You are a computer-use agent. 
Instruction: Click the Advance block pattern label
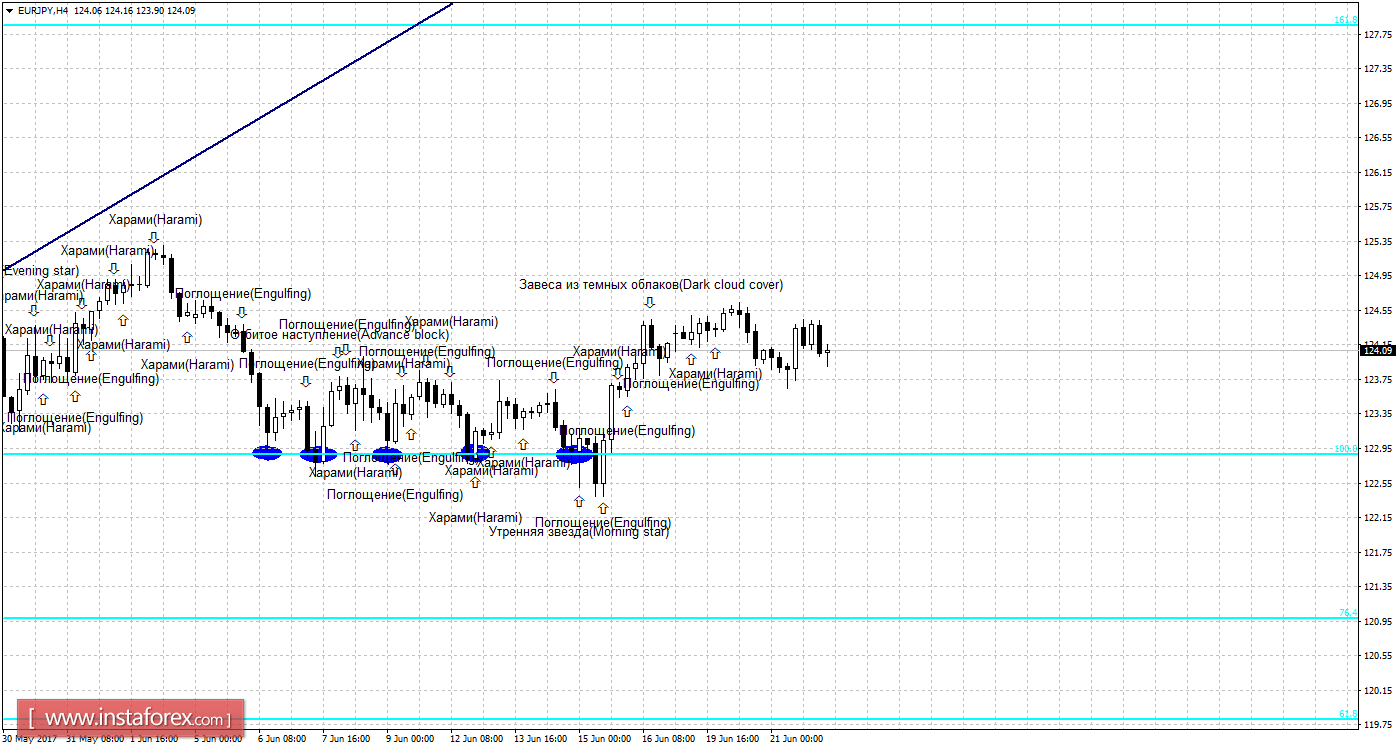click(x=340, y=335)
